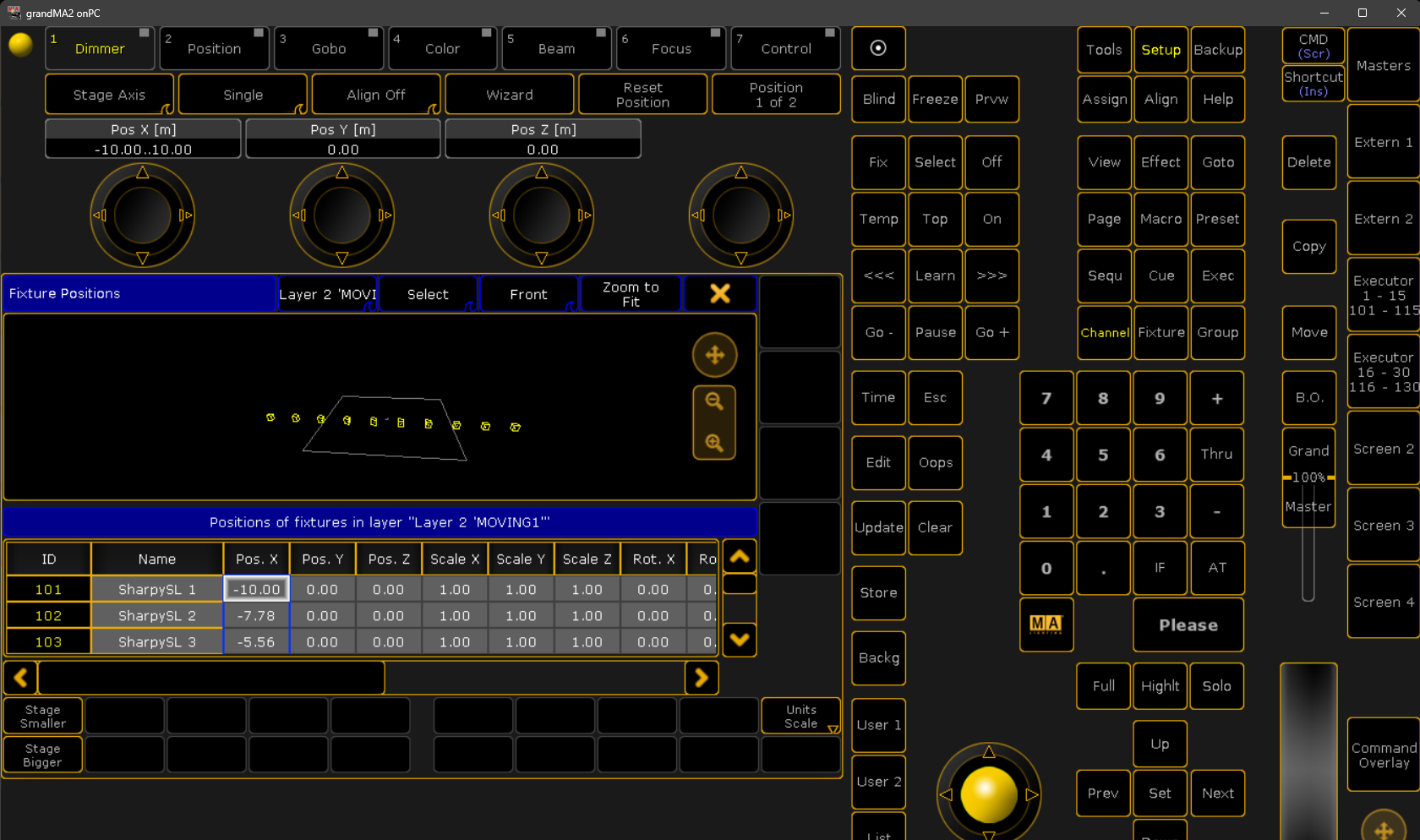Screen dimensions: 1420x840
Task: Switch to the Color preset tab
Action: click(x=443, y=48)
